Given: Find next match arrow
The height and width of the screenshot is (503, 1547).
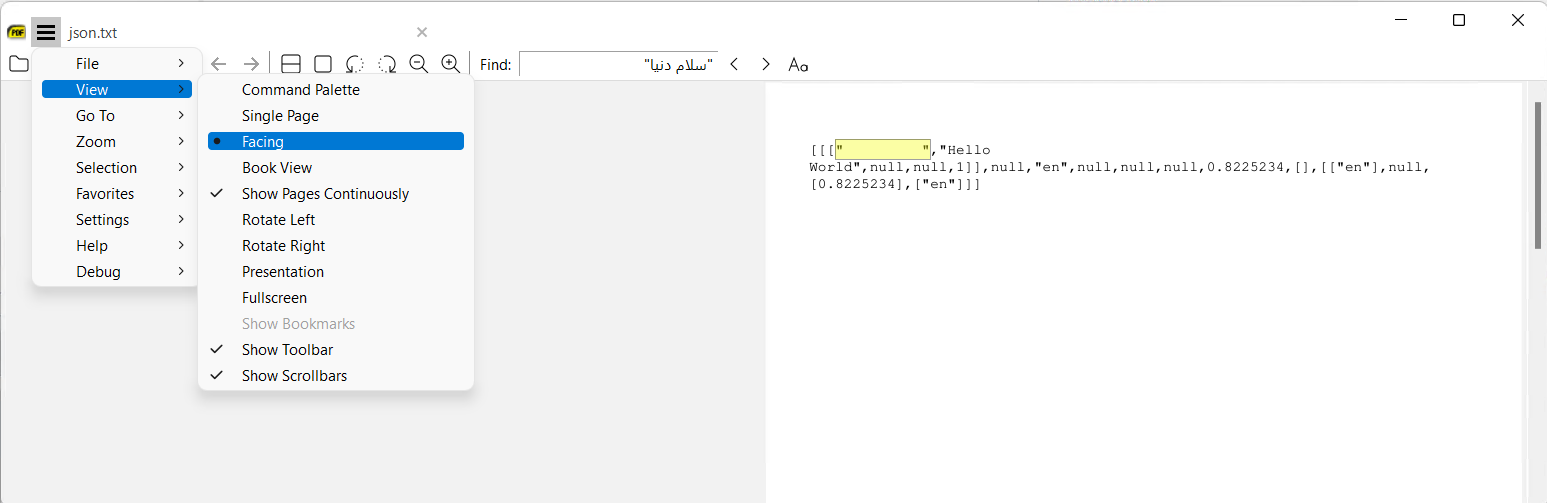Looking at the screenshot, I should point(766,64).
